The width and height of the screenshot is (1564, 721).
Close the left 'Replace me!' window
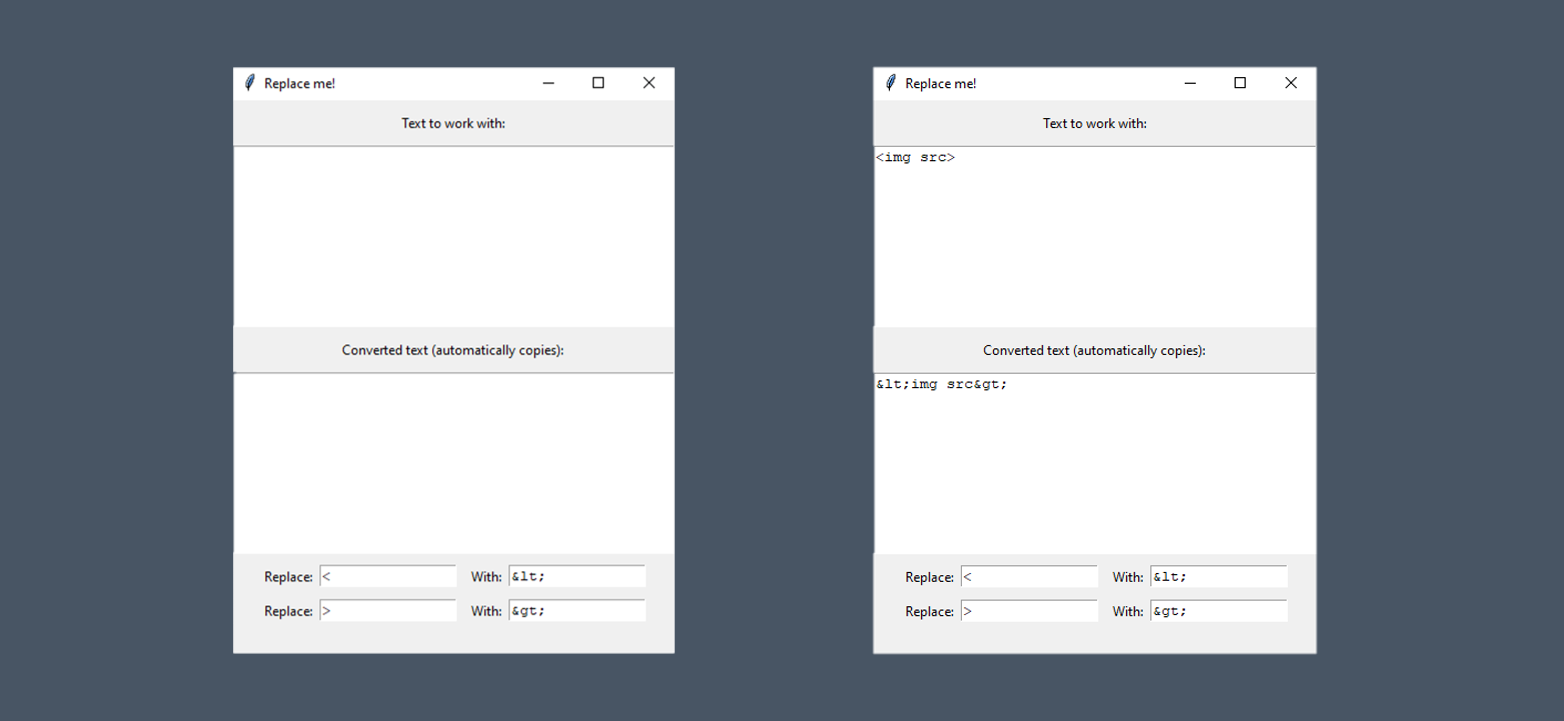649,83
